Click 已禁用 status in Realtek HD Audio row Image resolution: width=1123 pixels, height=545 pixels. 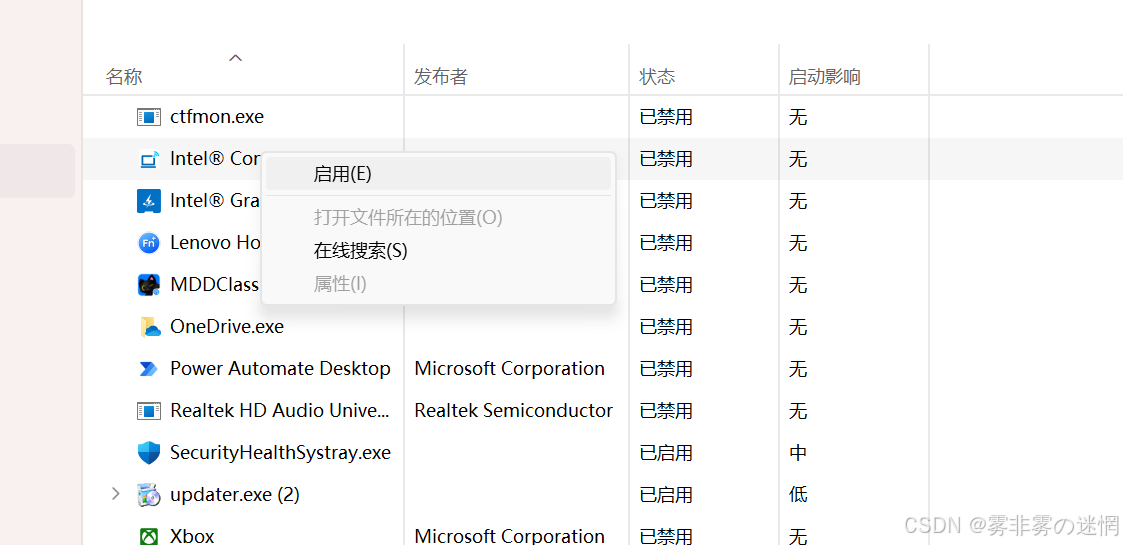[x=666, y=411]
